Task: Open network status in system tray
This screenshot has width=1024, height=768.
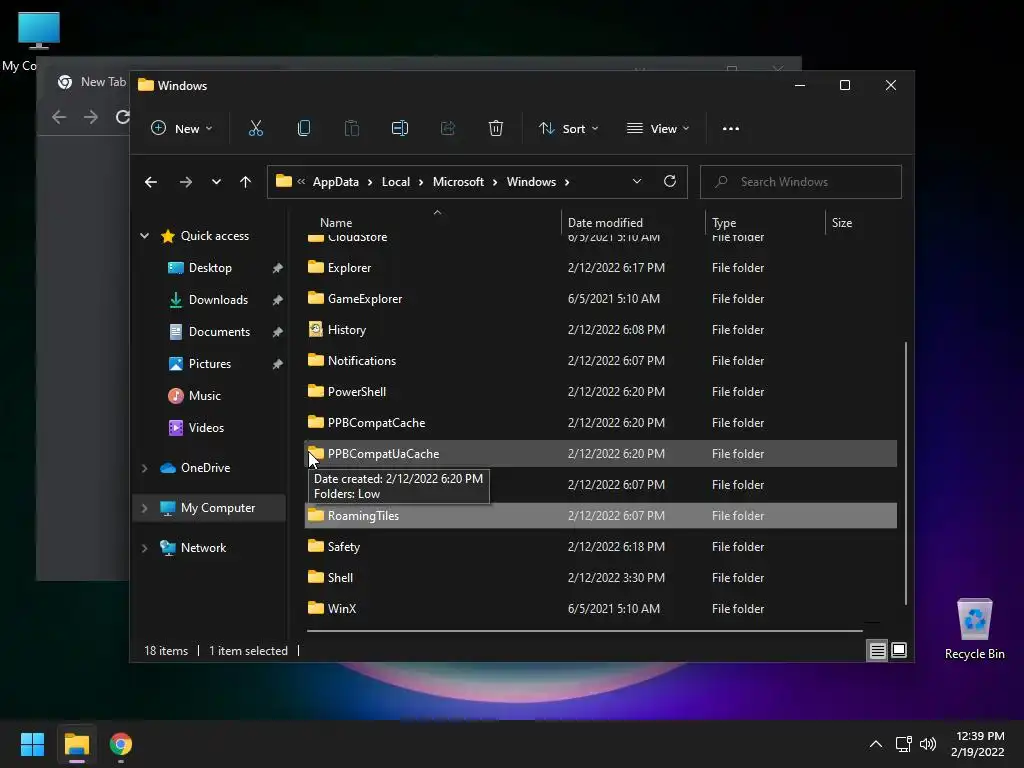Action: [x=903, y=744]
